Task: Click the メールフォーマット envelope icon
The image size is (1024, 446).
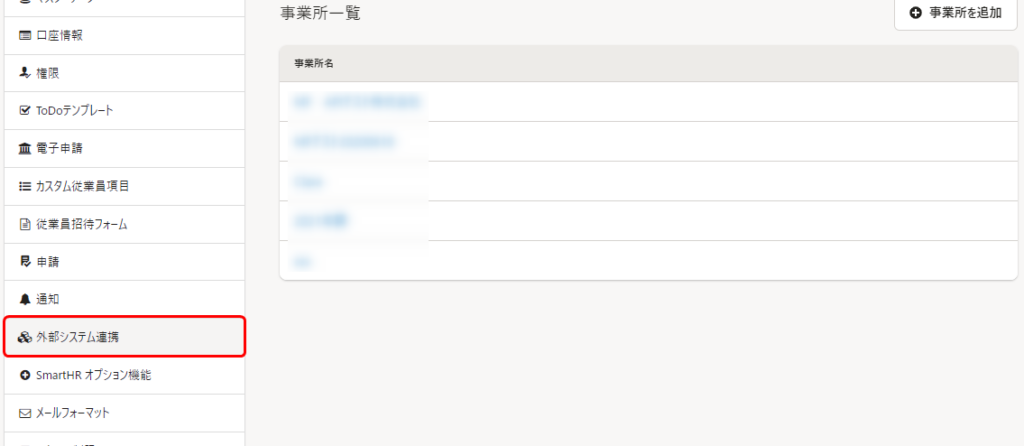Action: (x=25, y=413)
